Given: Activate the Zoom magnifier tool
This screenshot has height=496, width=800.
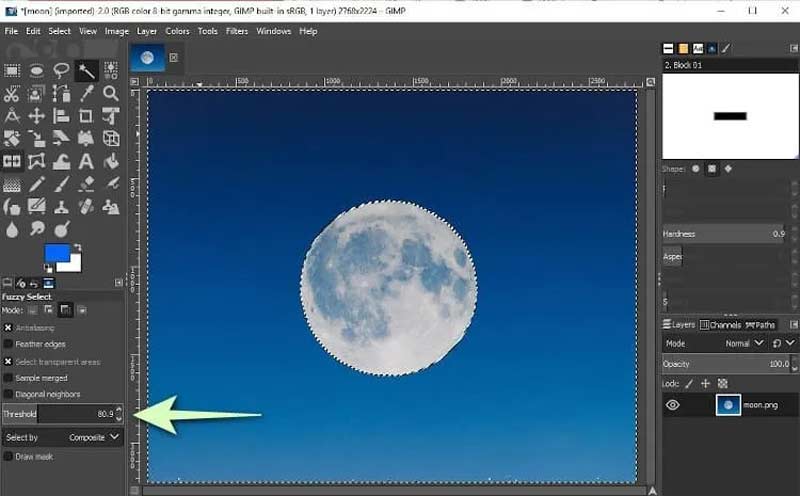Looking at the screenshot, I should [110, 93].
